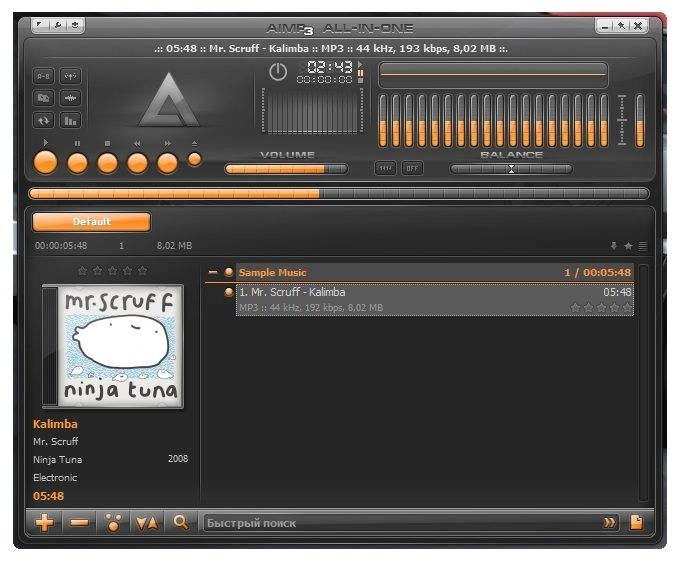The image size is (684, 568).
Task: Rate Kalimba row one star
Action: coord(575,308)
